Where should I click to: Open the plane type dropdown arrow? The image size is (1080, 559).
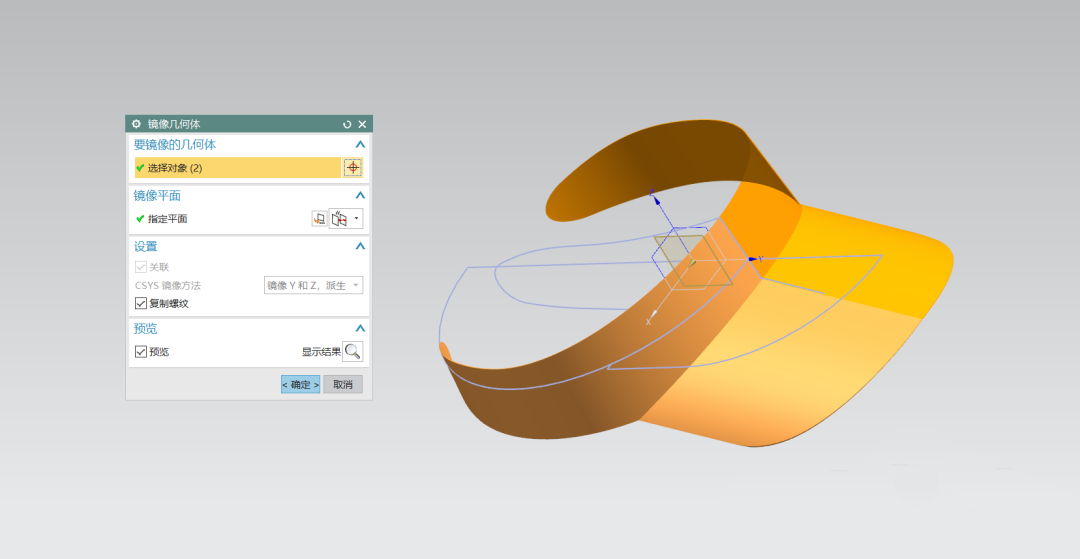coord(356,219)
